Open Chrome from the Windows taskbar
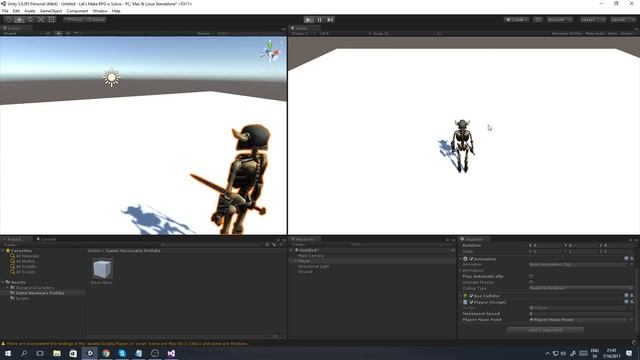 coord(106,353)
